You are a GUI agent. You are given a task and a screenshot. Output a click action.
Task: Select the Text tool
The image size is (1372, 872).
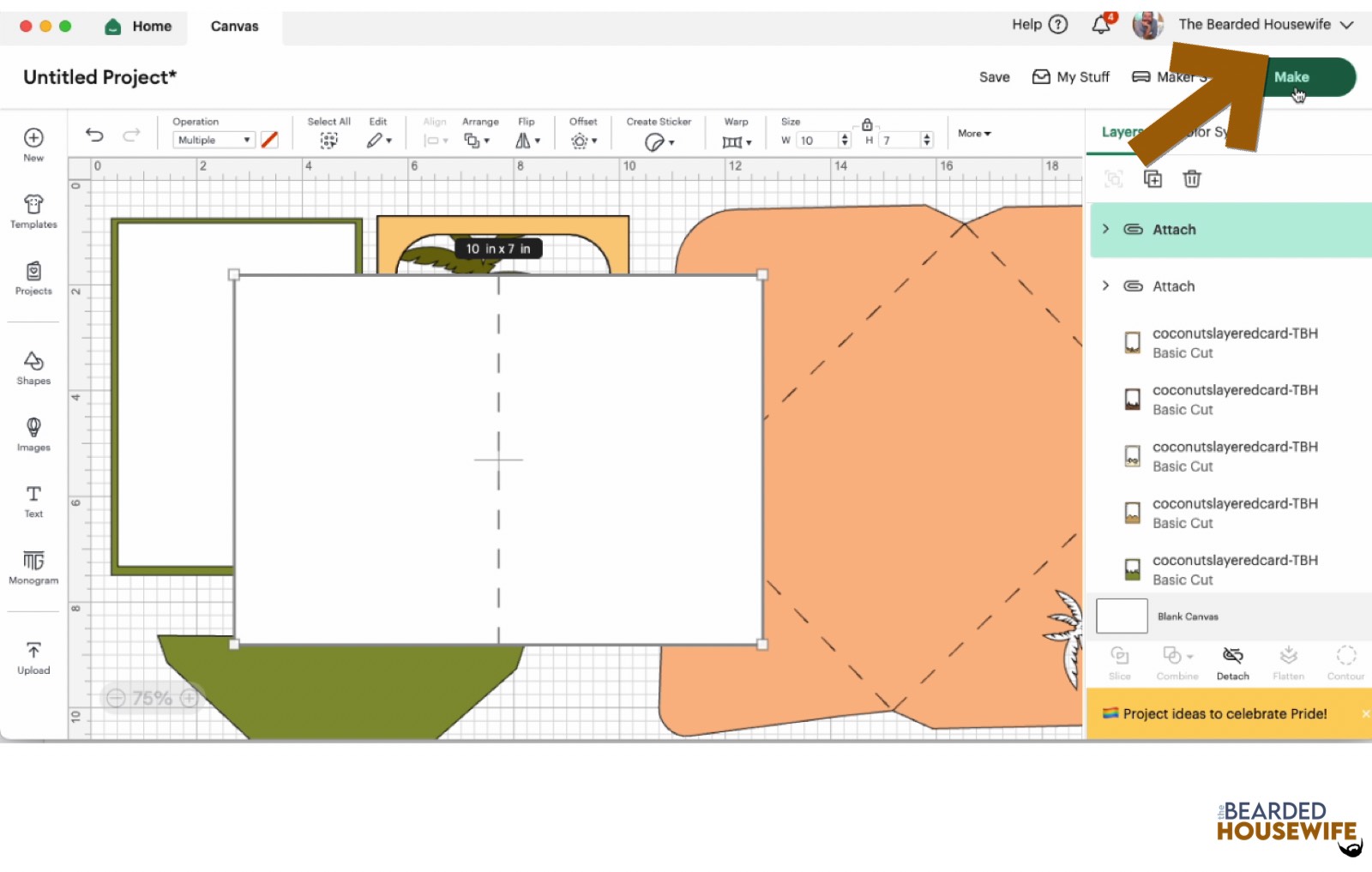tap(33, 501)
